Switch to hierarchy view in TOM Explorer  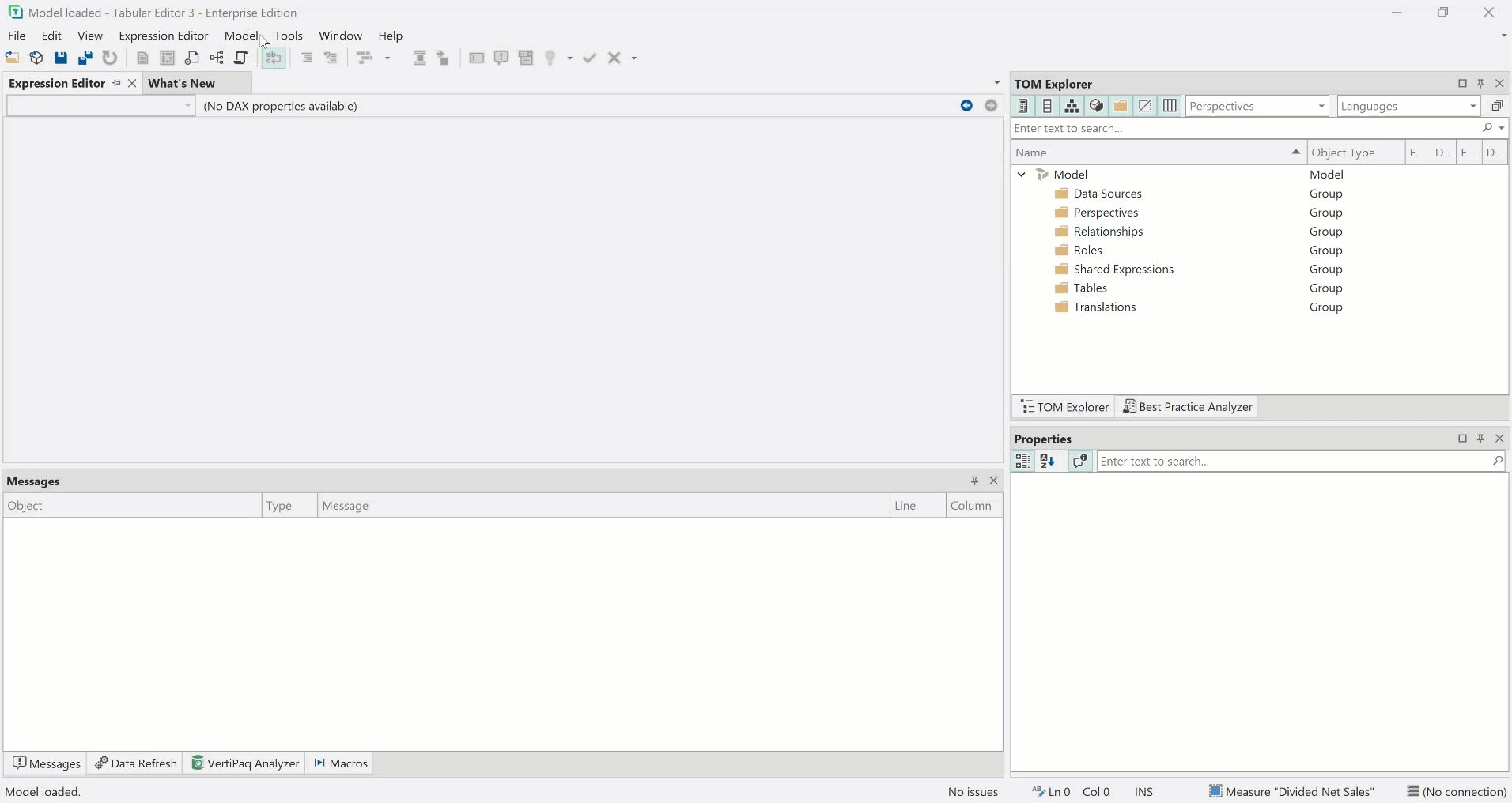pos(1072,106)
